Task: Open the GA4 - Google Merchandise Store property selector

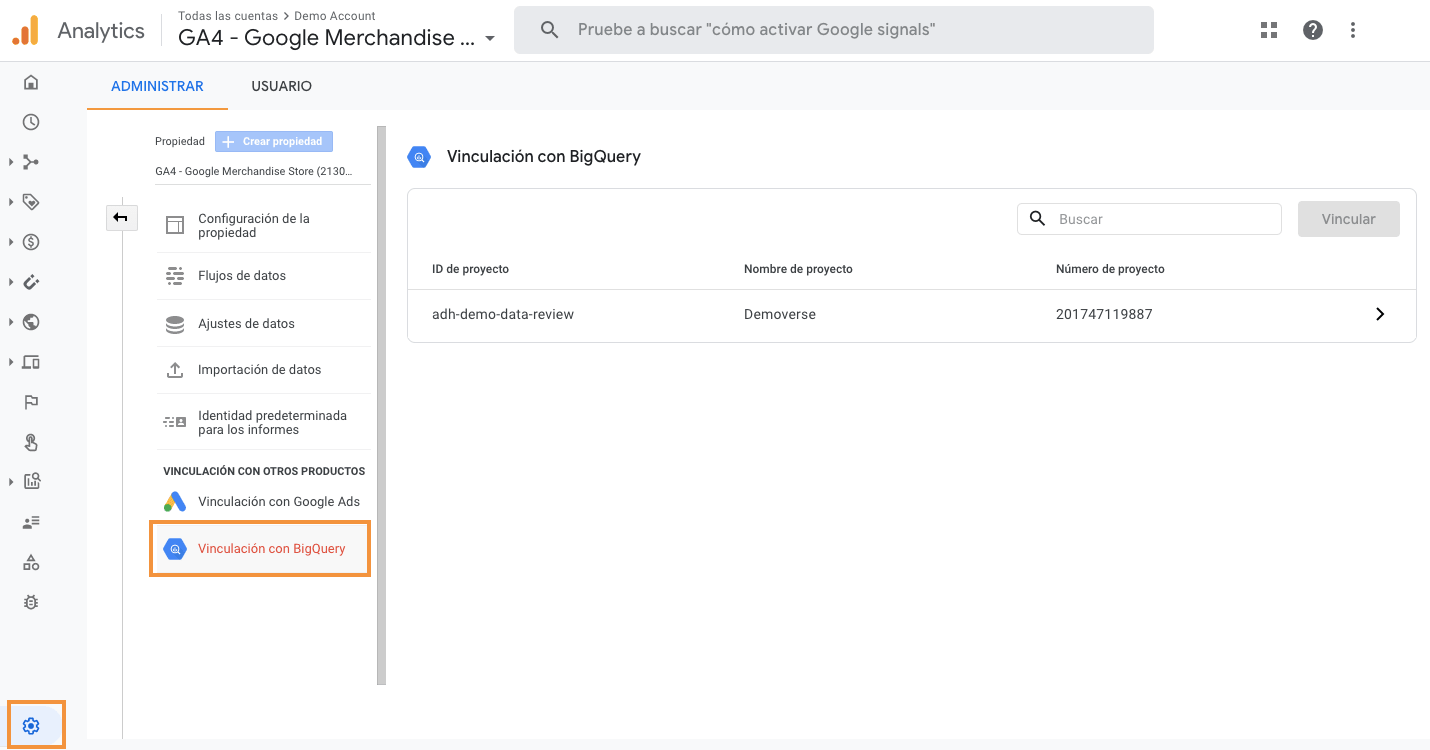Action: coord(337,38)
